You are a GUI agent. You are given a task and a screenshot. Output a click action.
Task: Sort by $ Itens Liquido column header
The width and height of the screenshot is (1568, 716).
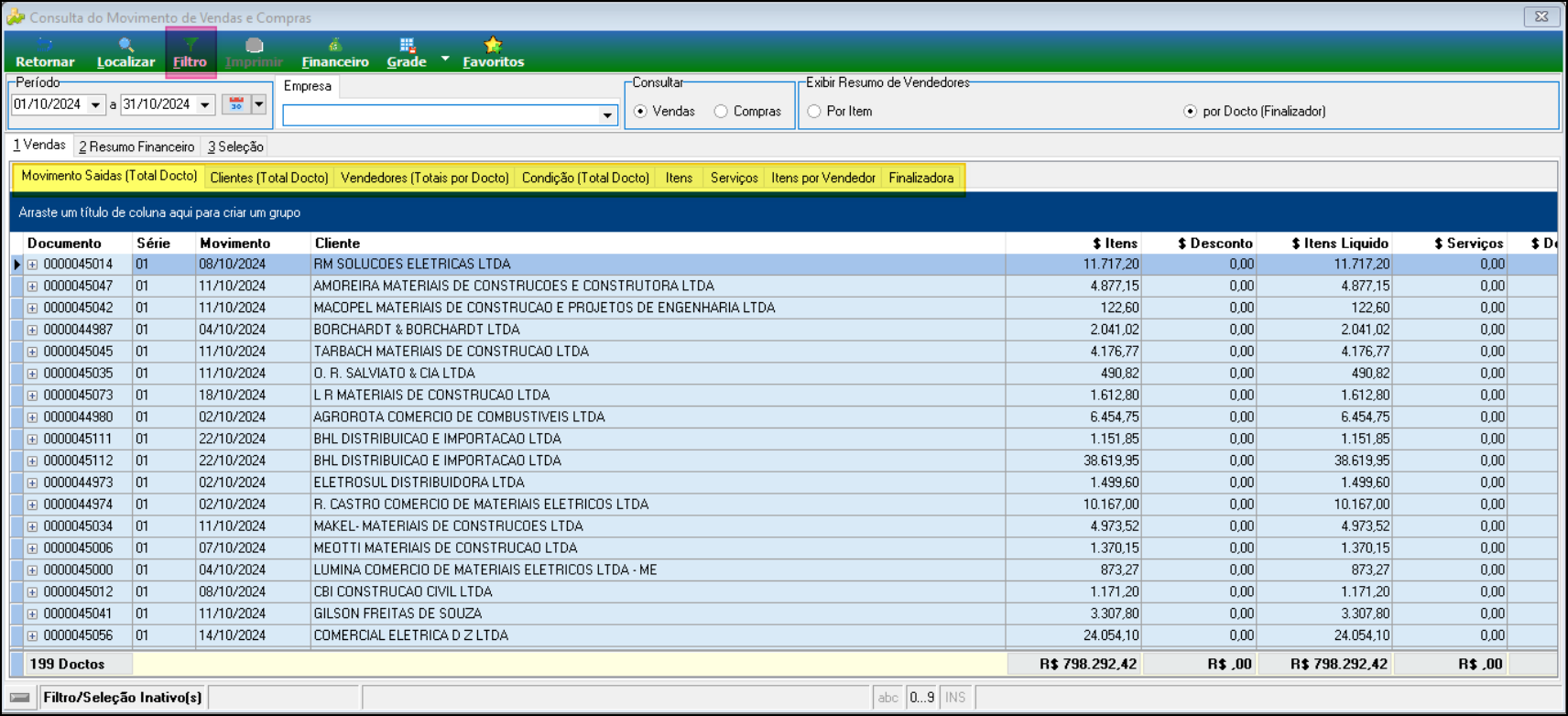tap(1325, 243)
